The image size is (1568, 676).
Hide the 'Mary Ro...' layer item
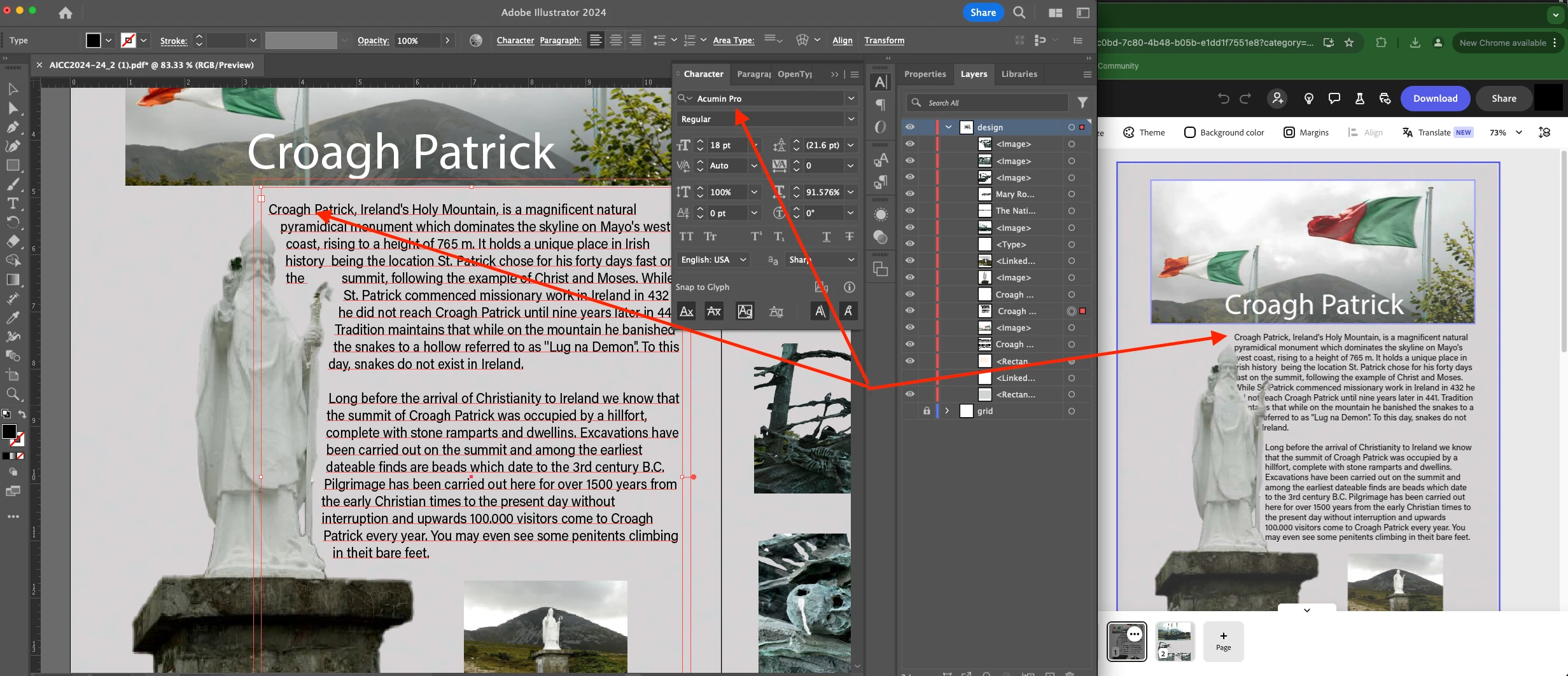point(910,194)
